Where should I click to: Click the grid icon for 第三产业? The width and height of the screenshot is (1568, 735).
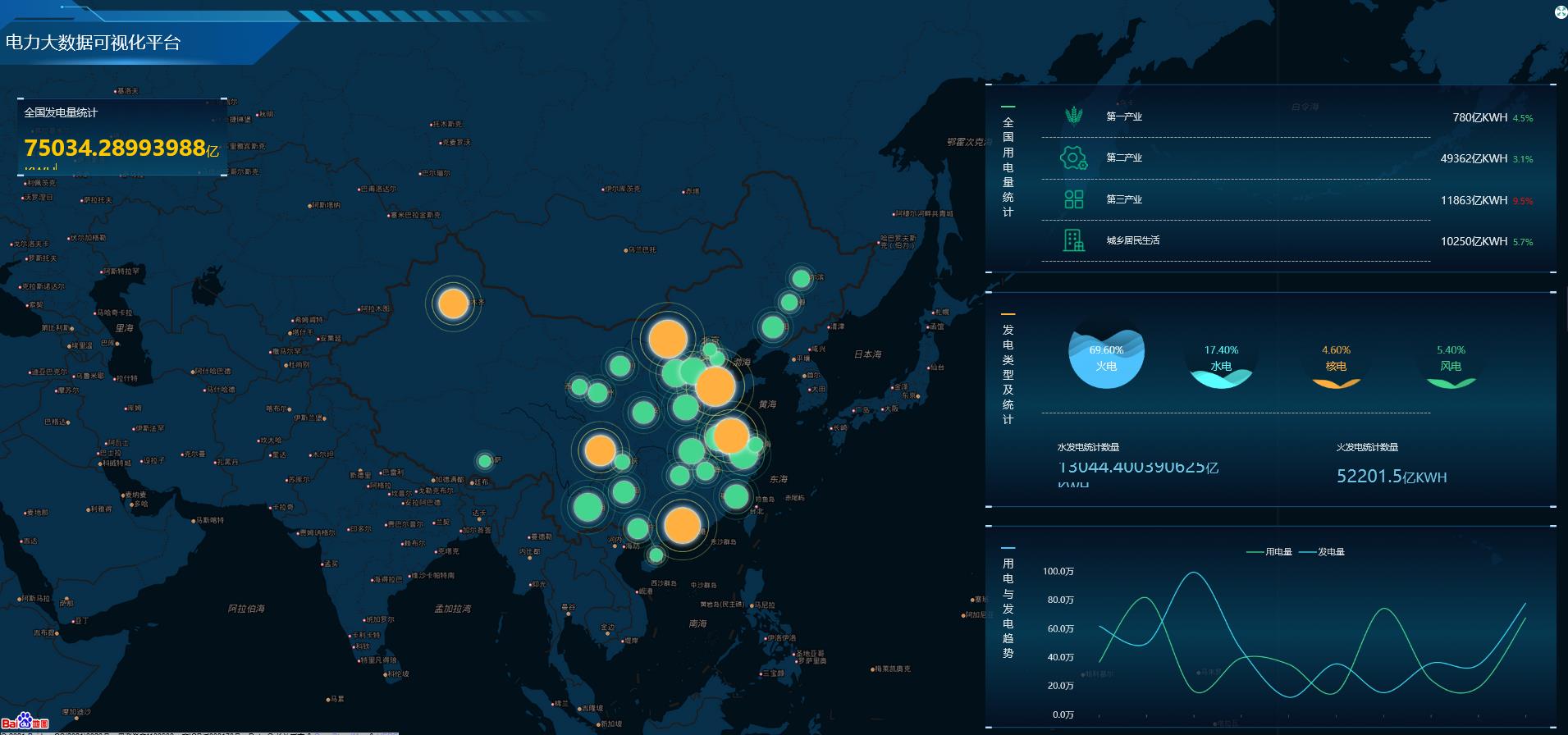(x=1073, y=199)
